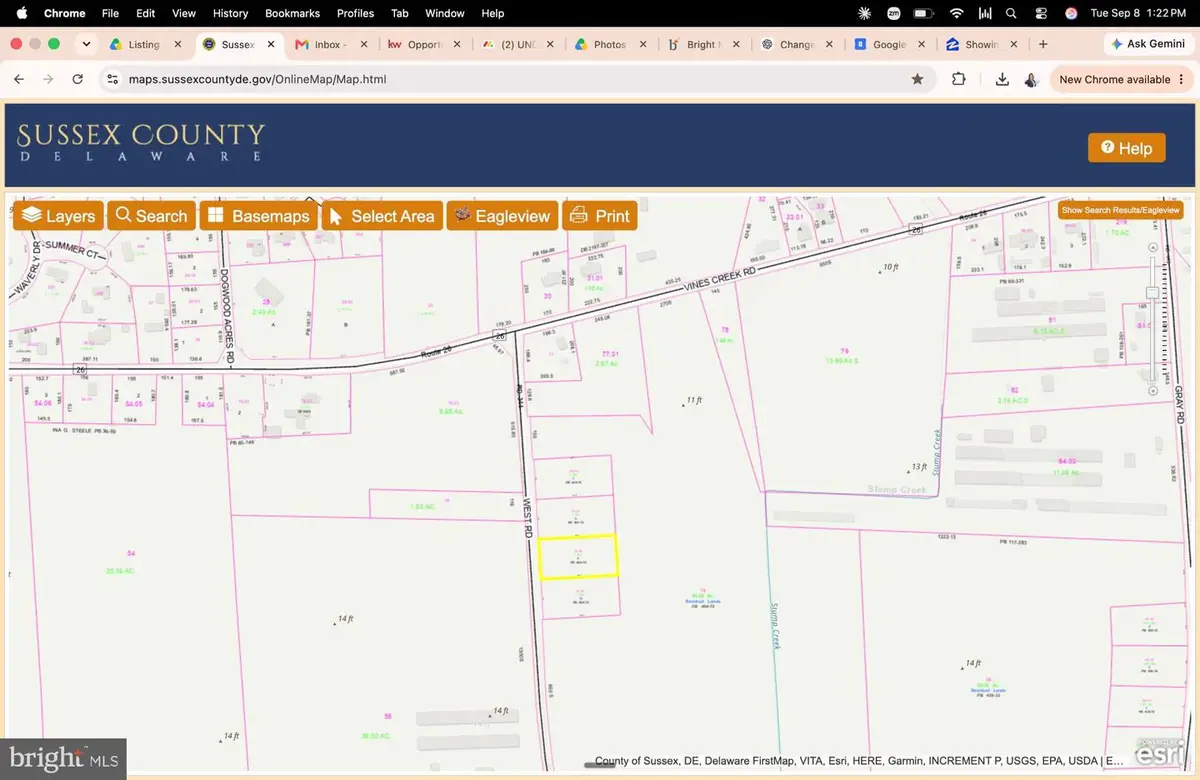This screenshot has height=780, width=1200.
Task: Open macOS Control Center icon
Action: point(1041,13)
